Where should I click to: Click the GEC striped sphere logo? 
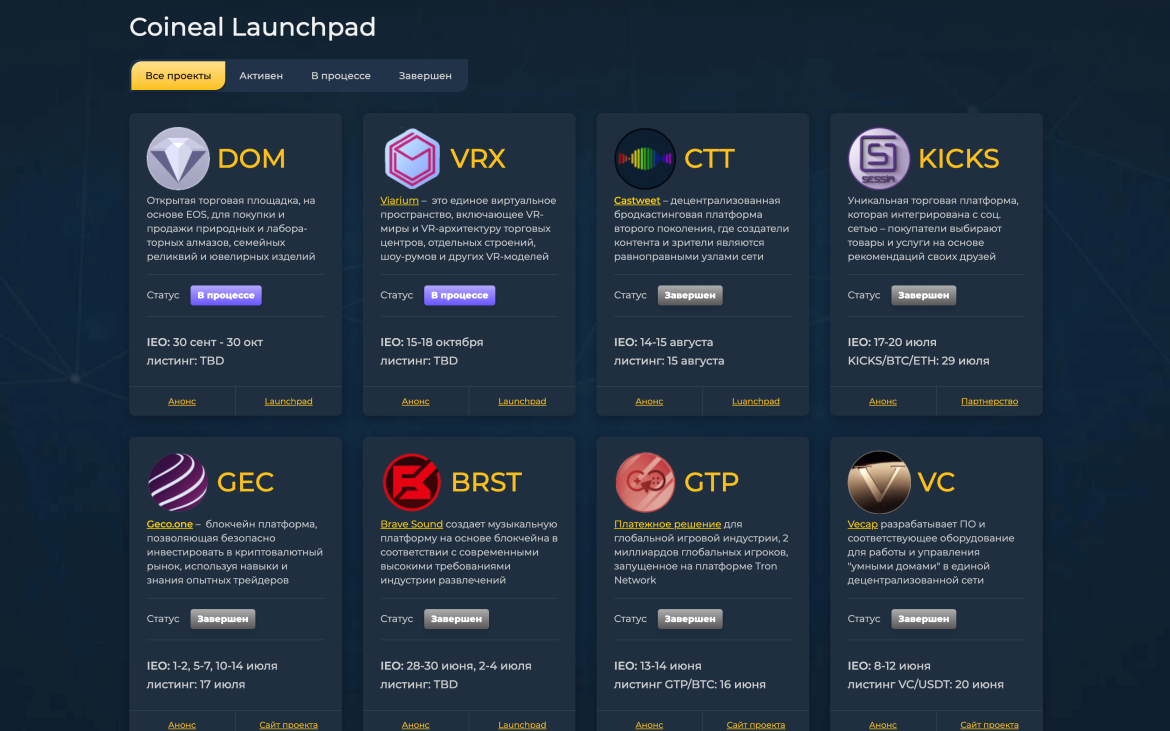click(x=178, y=482)
